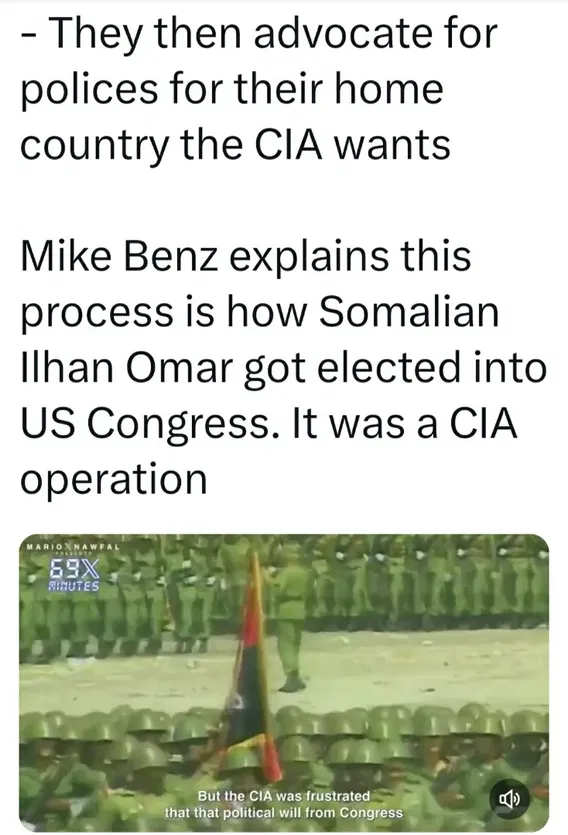Image resolution: width=568 pixels, height=835 pixels.
Task: Play the embedded soldiers parade video
Action: point(284,682)
